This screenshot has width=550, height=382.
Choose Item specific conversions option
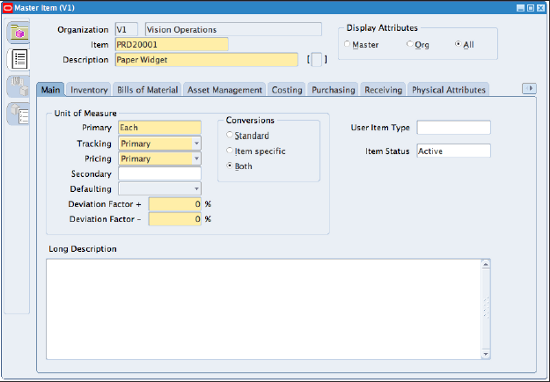point(229,150)
